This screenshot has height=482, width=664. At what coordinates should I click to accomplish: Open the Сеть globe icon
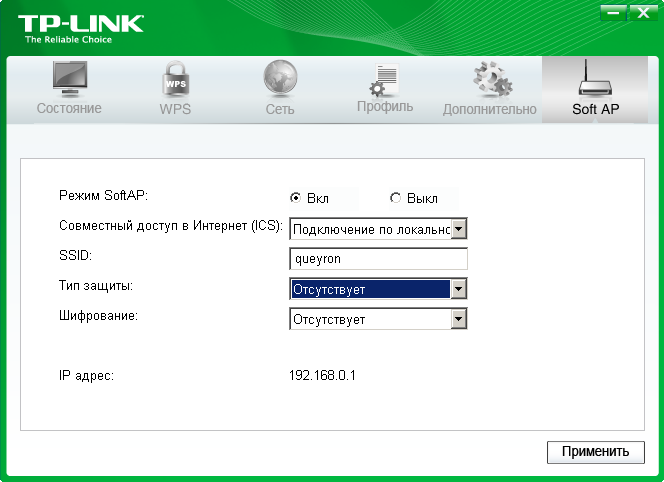pyautogui.click(x=280, y=78)
